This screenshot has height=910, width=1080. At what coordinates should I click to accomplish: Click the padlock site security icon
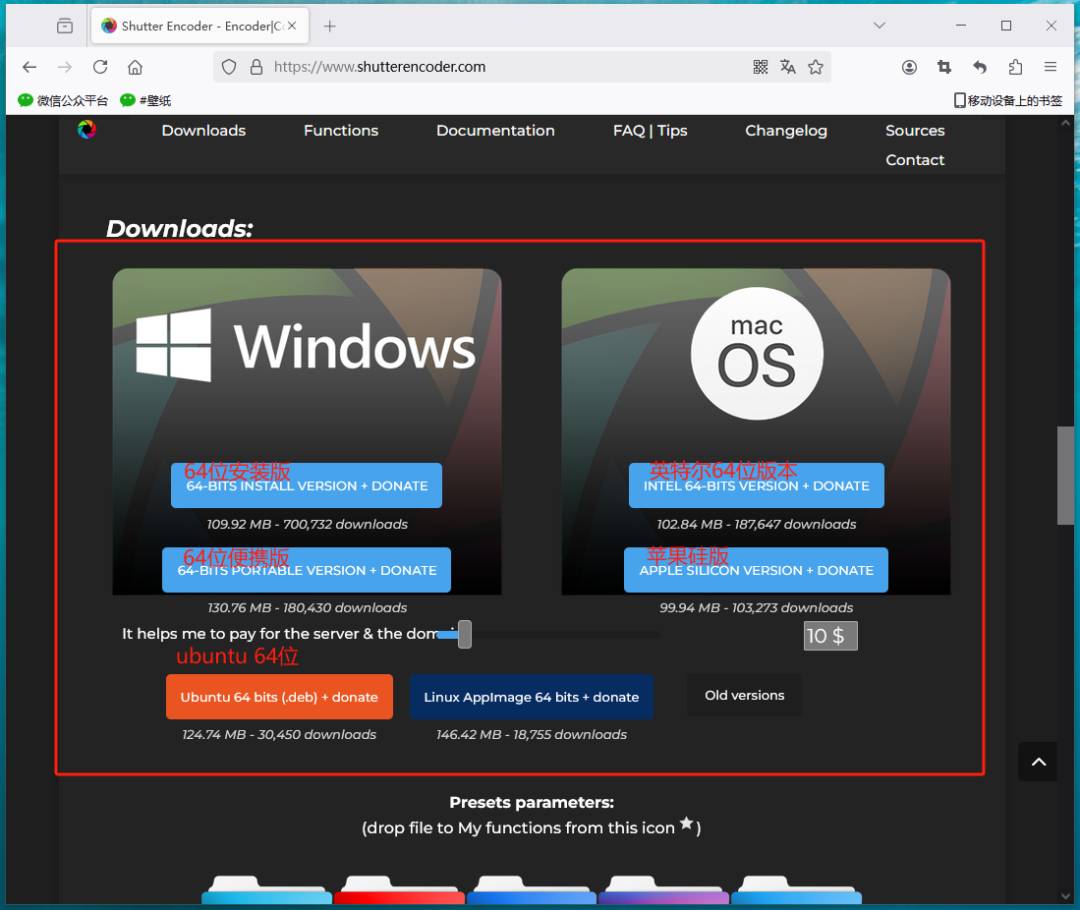(256, 67)
